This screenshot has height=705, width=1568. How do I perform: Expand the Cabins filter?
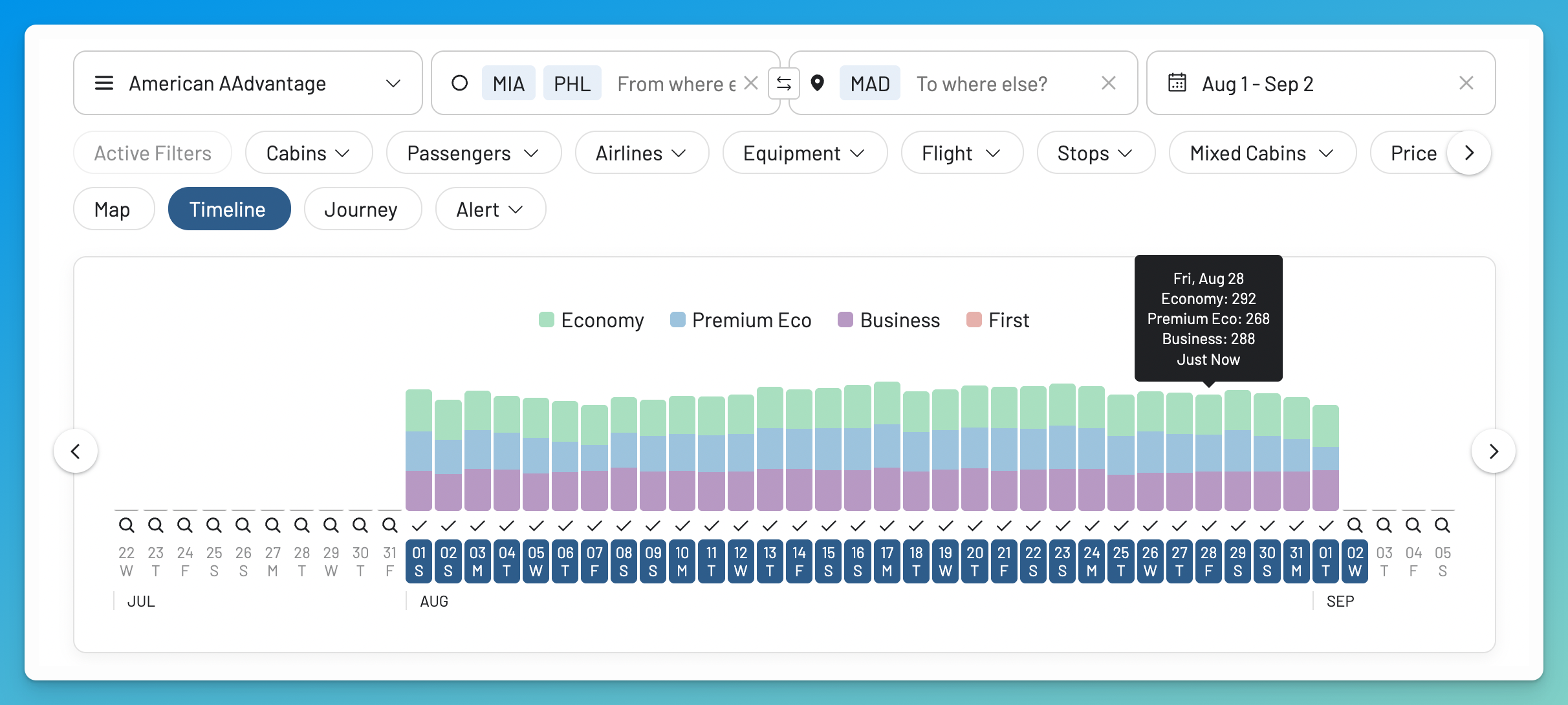[x=309, y=153]
